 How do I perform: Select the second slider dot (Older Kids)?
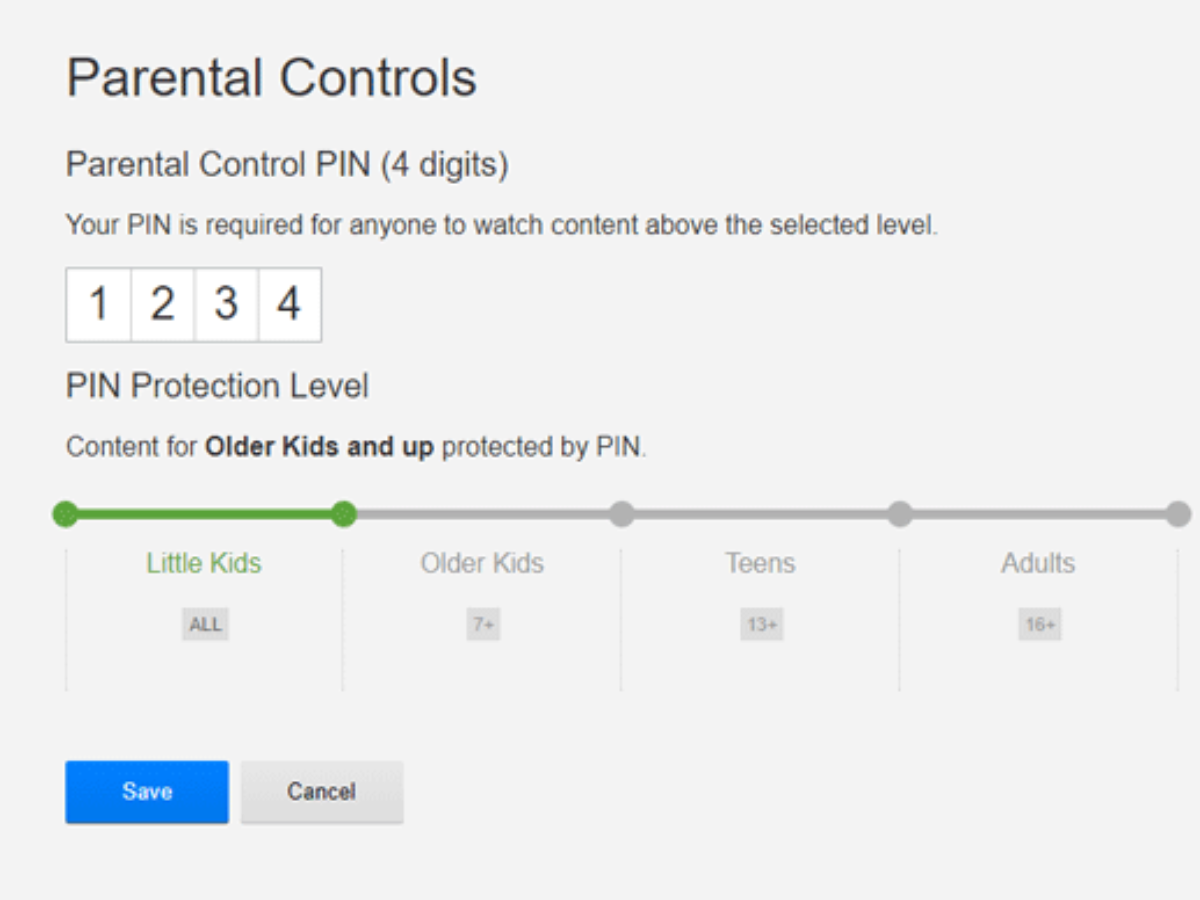pos(344,514)
